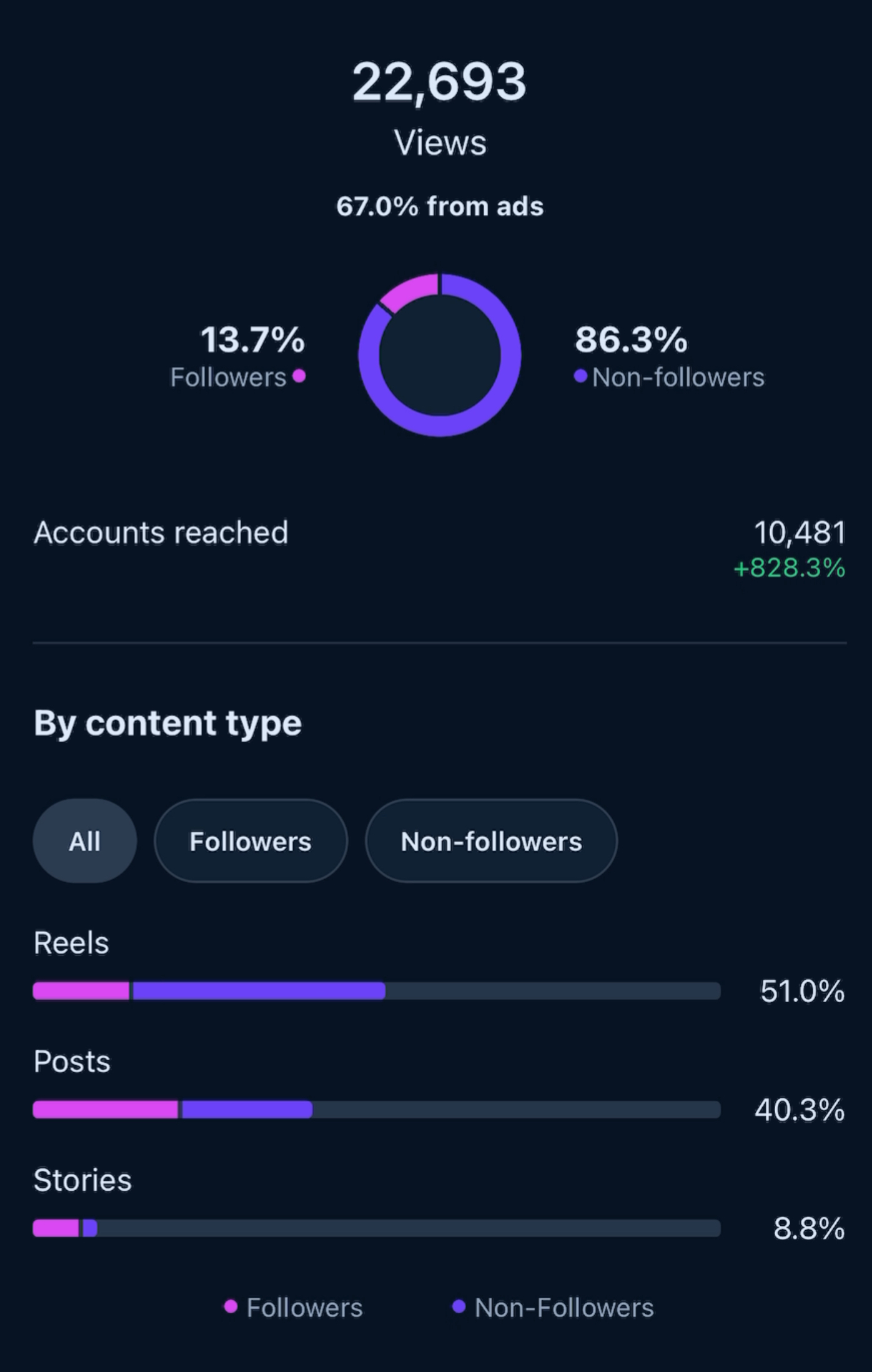Tap the 22,693 Views total

pos(440,107)
